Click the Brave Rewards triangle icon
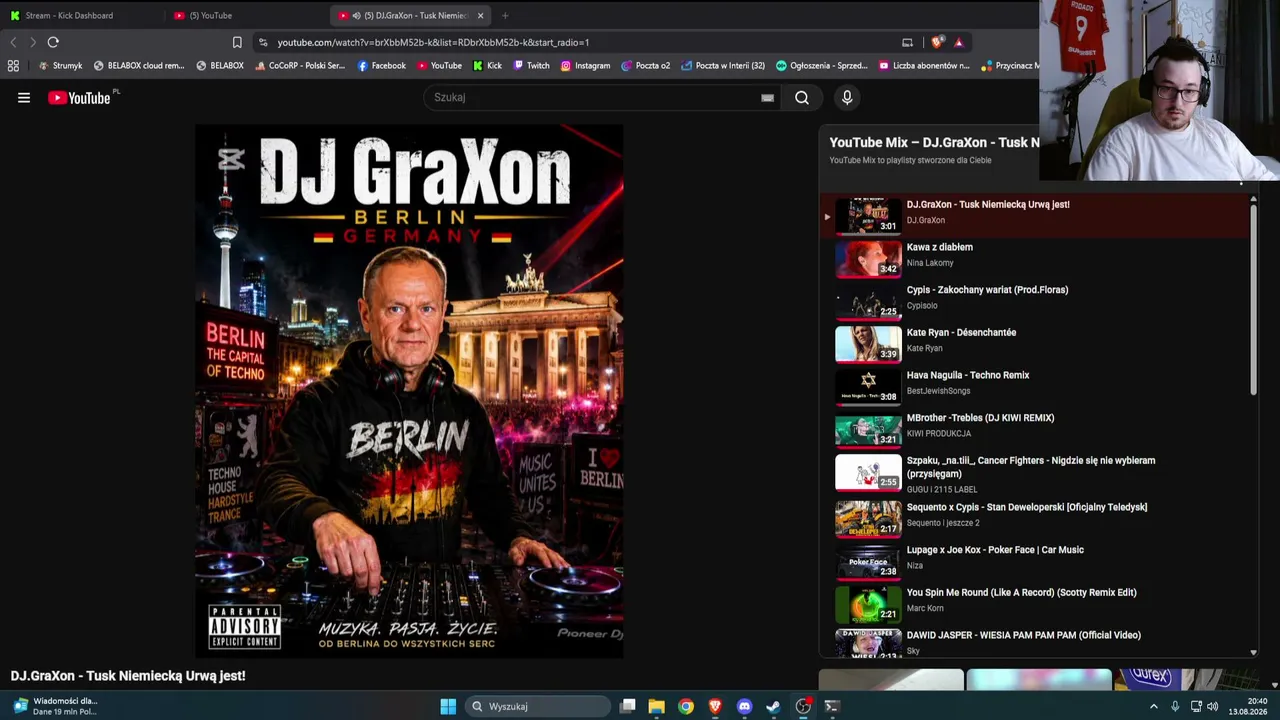 pyautogui.click(x=958, y=42)
